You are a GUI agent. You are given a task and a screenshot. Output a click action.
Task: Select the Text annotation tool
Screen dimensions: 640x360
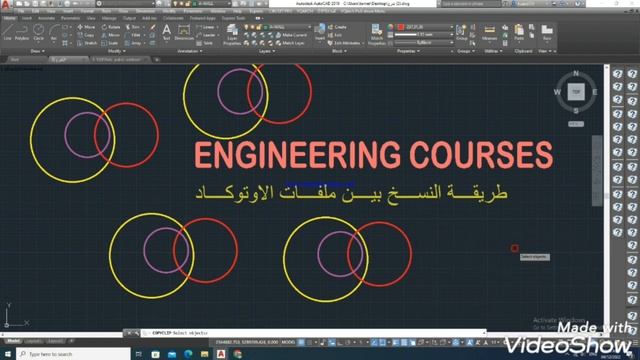coord(167,32)
